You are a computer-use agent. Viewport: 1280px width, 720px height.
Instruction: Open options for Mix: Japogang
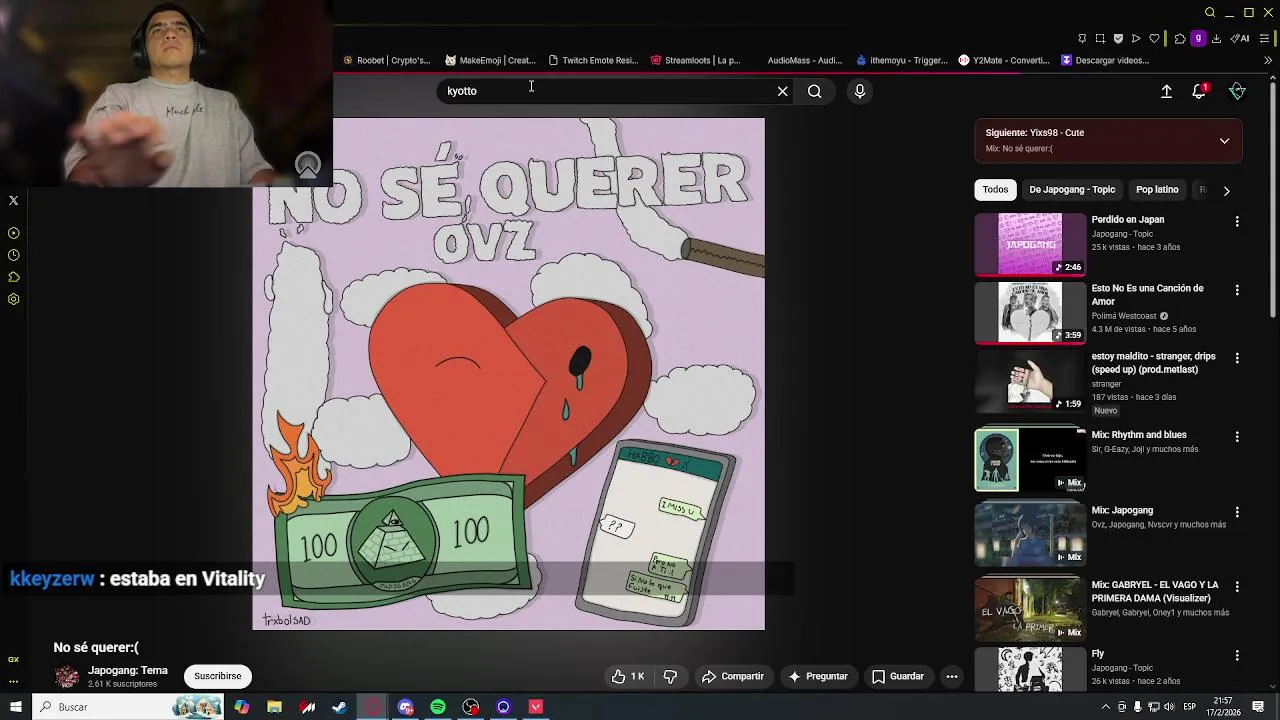(x=1237, y=512)
